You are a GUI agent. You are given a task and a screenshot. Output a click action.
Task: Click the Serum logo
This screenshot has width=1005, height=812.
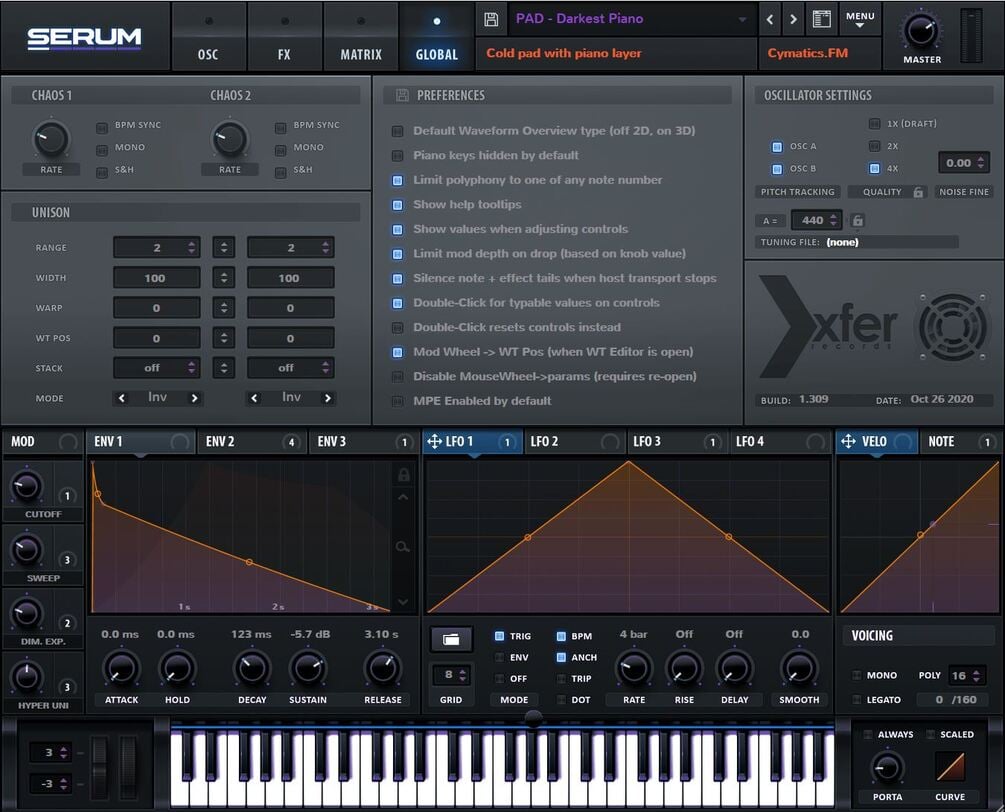(84, 38)
